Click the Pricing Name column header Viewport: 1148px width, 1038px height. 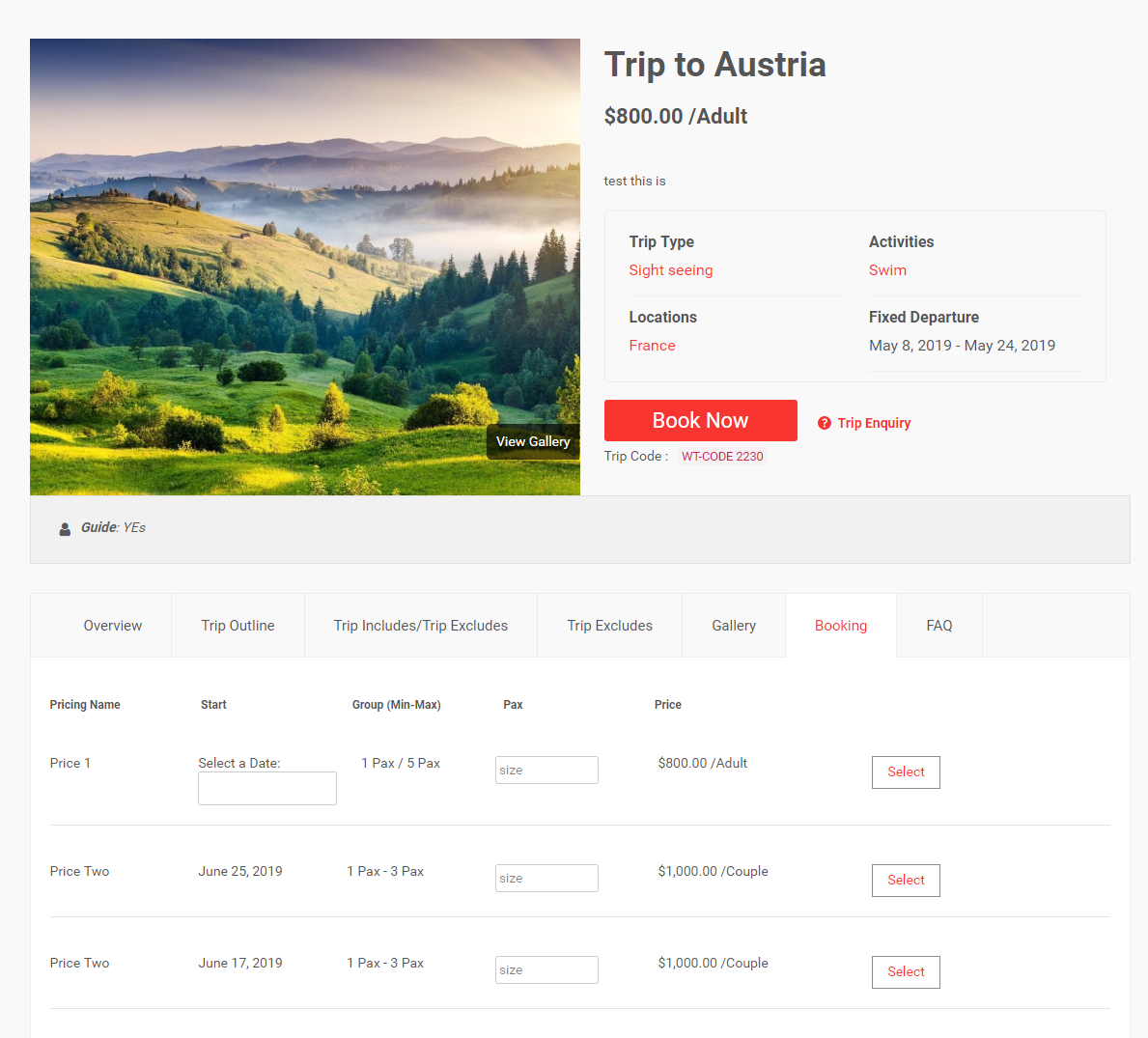click(x=85, y=704)
